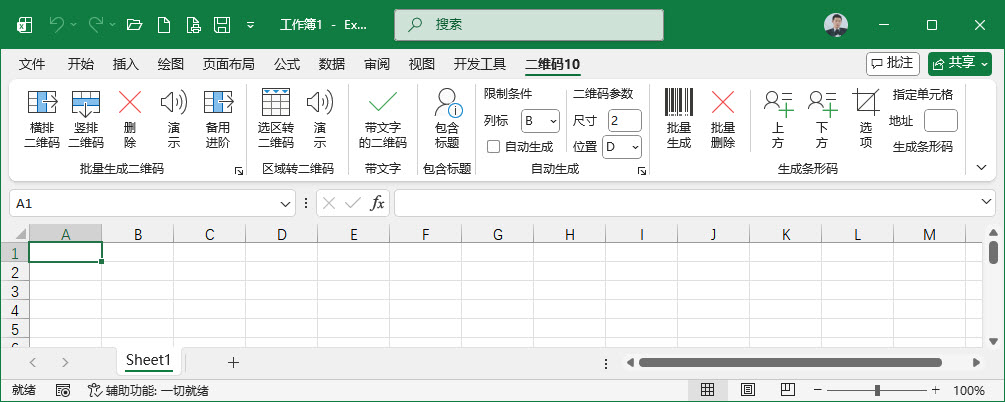The image size is (1005, 402).
Task: Click the 共享 share button
Action: (x=959, y=63)
